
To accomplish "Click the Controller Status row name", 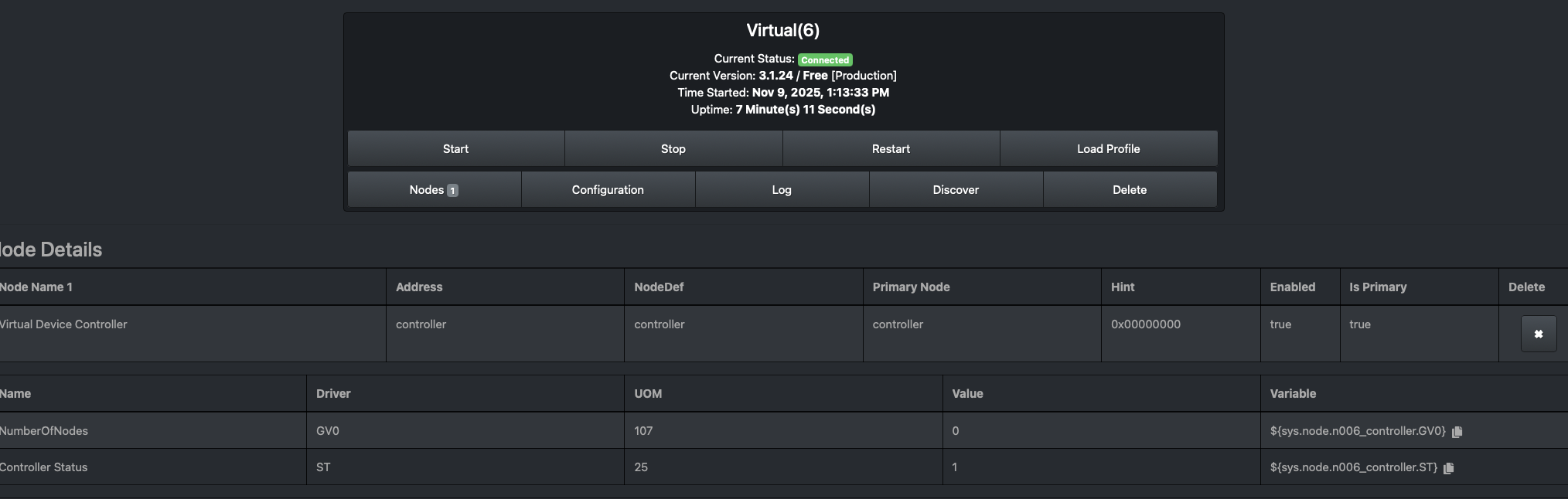I will pyautogui.click(x=44, y=467).
